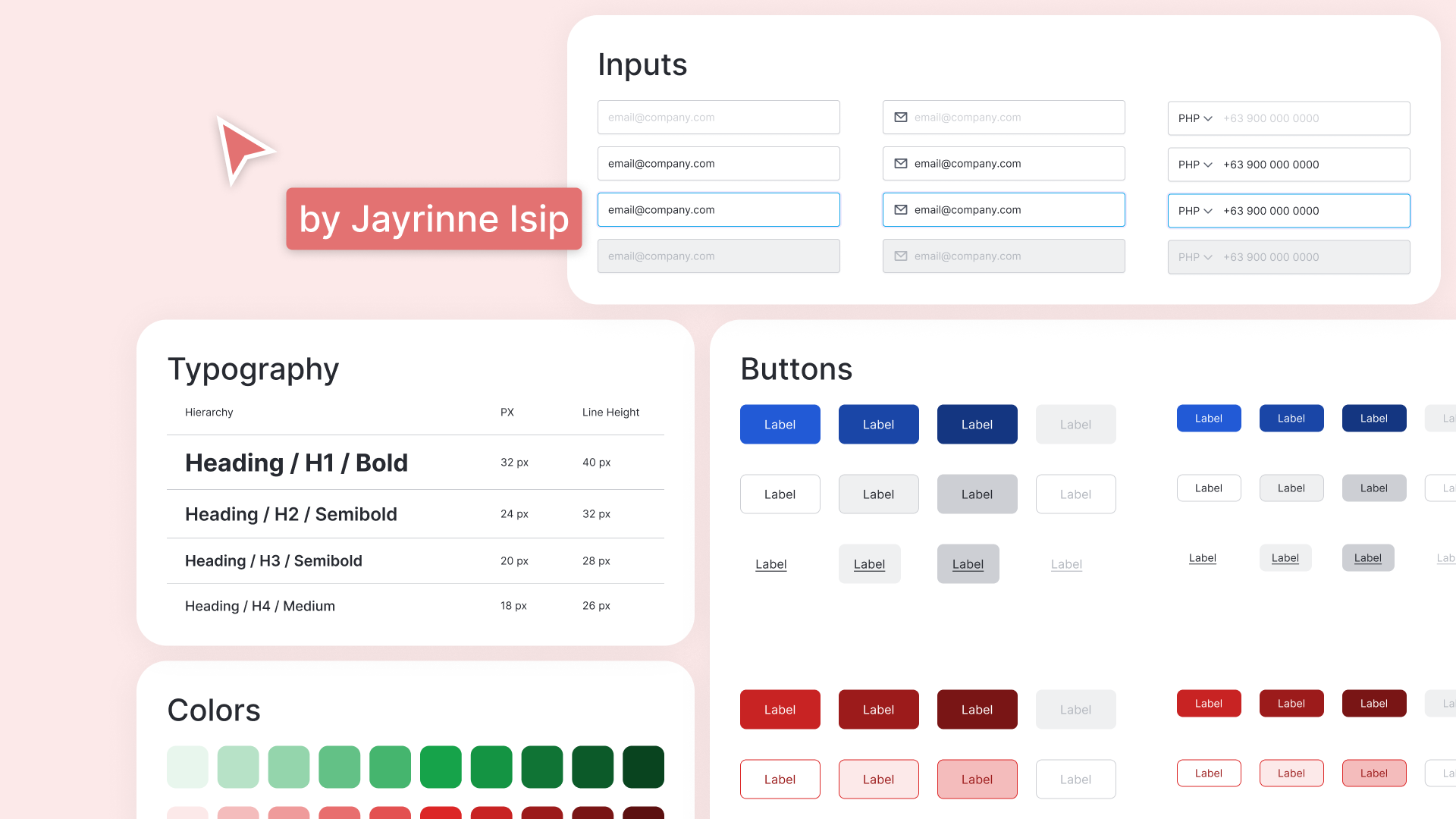1456x819 pixels.
Task: Click first large underlined Label link
Action: (x=770, y=564)
